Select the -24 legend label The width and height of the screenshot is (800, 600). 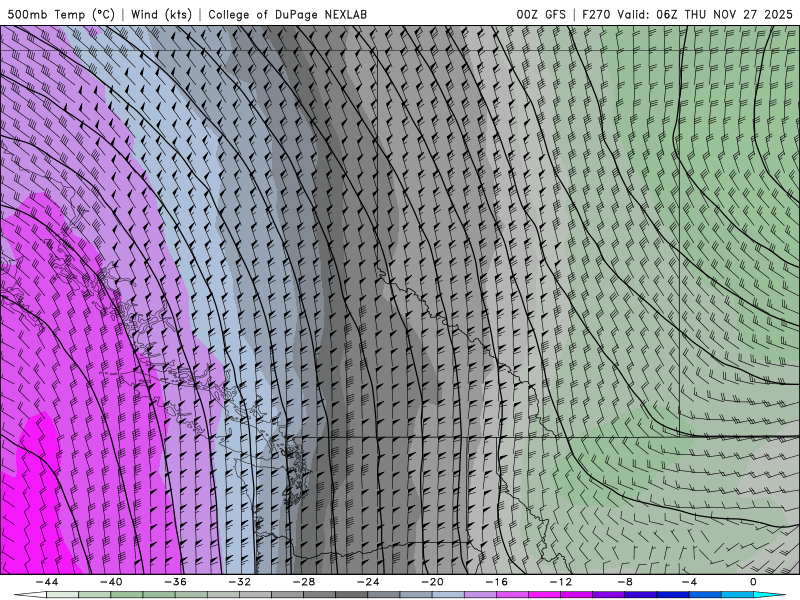[x=368, y=582]
